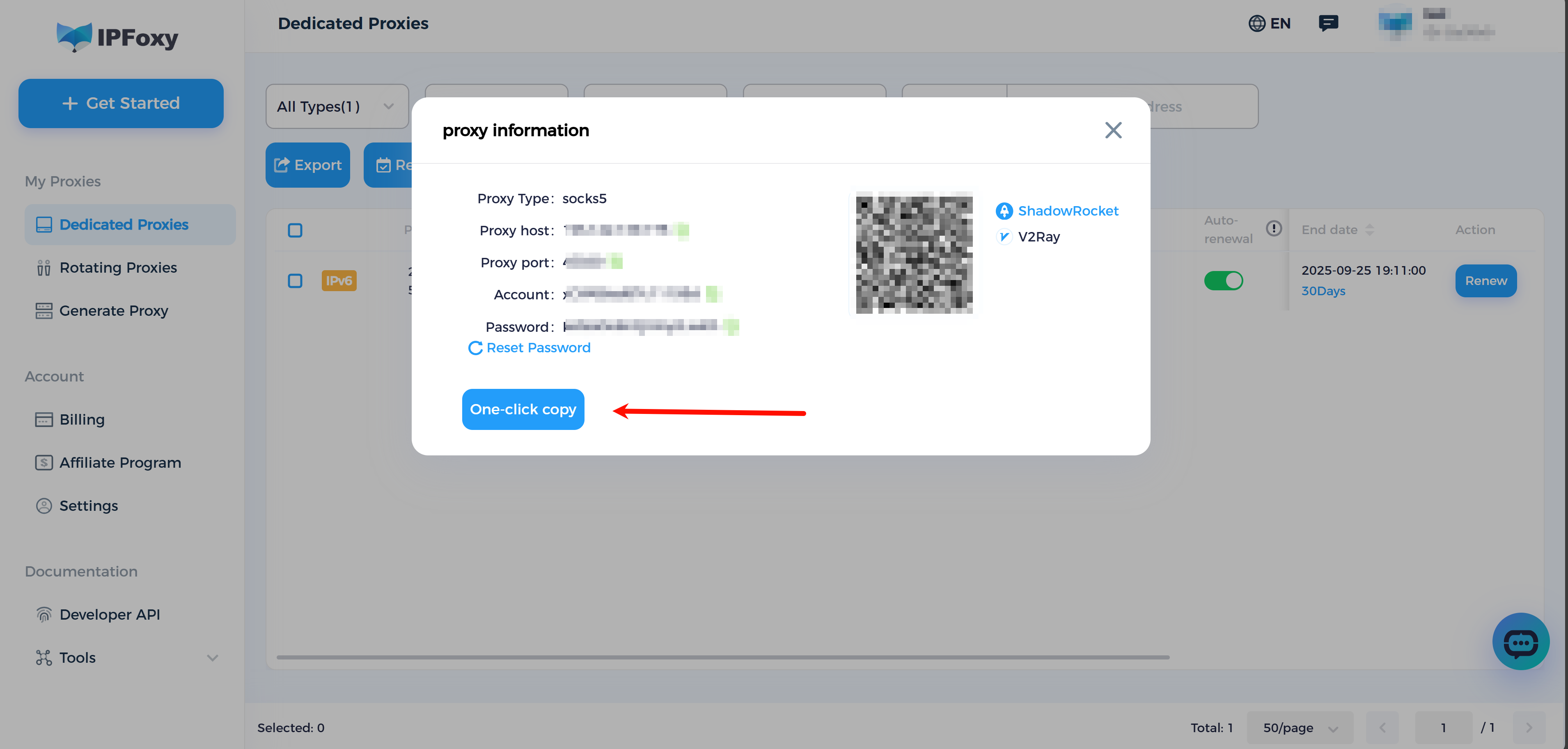Select the Generate Proxy icon
Screen dimensions: 1568x749
tap(43, 310)
